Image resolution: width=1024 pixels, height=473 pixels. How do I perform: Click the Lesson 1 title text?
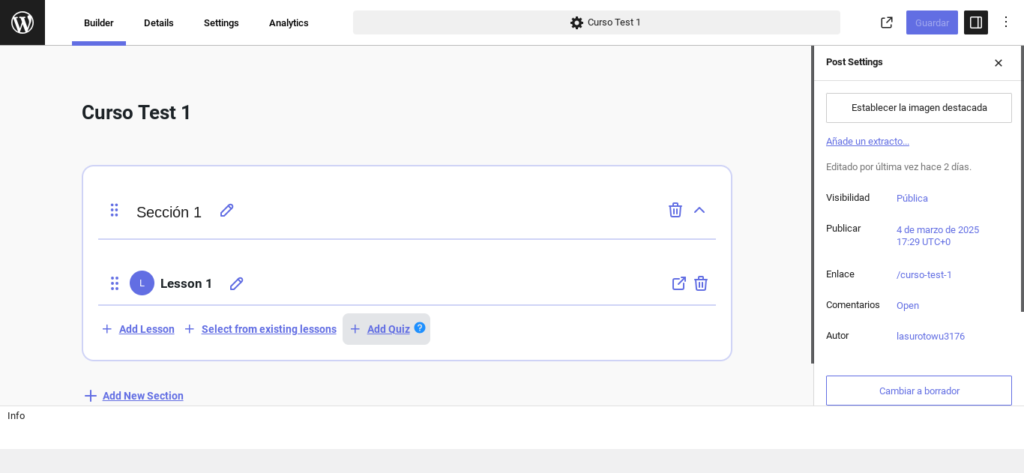(186, 284)
